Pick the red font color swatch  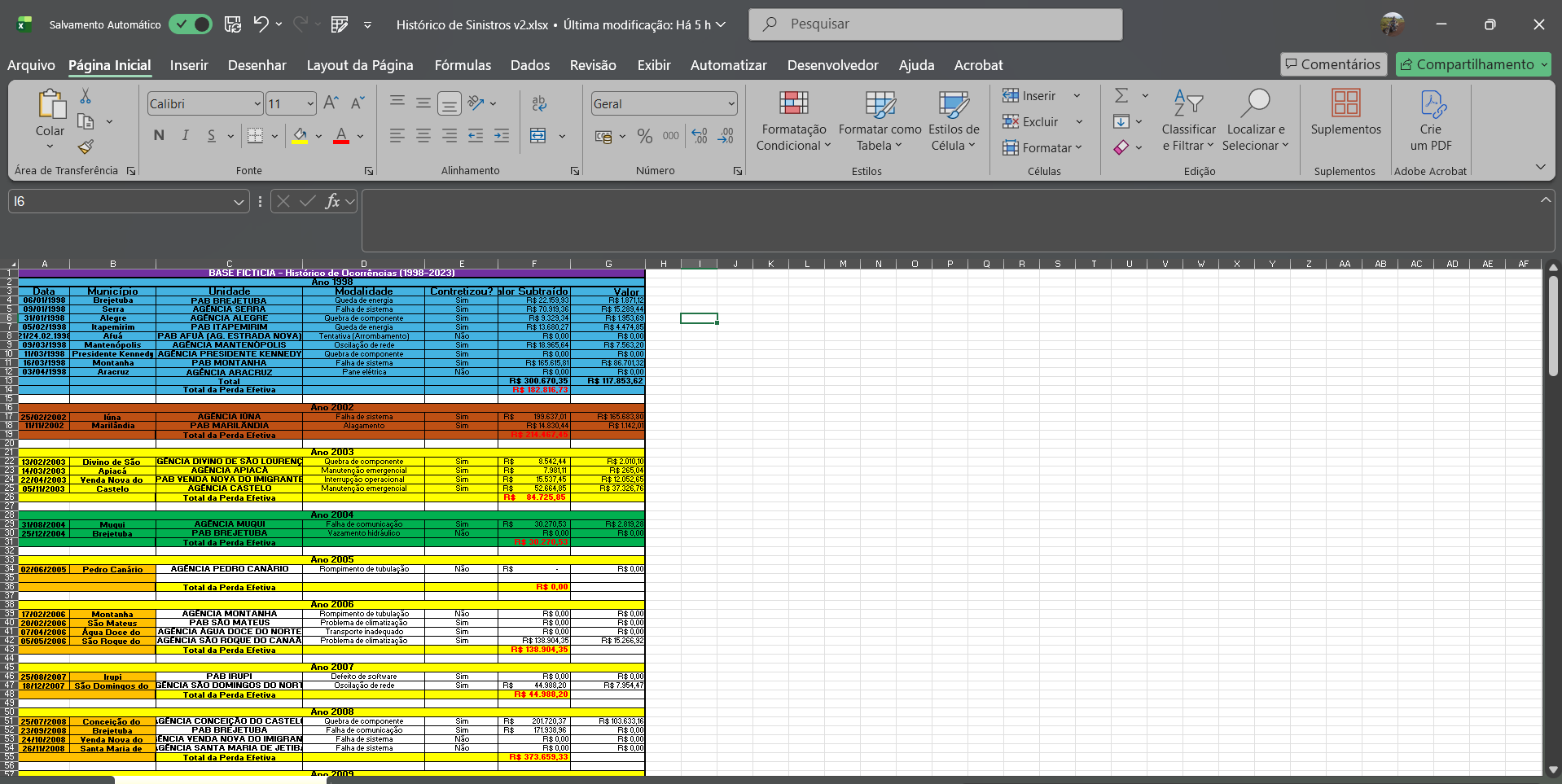click(x=340, y=142)
